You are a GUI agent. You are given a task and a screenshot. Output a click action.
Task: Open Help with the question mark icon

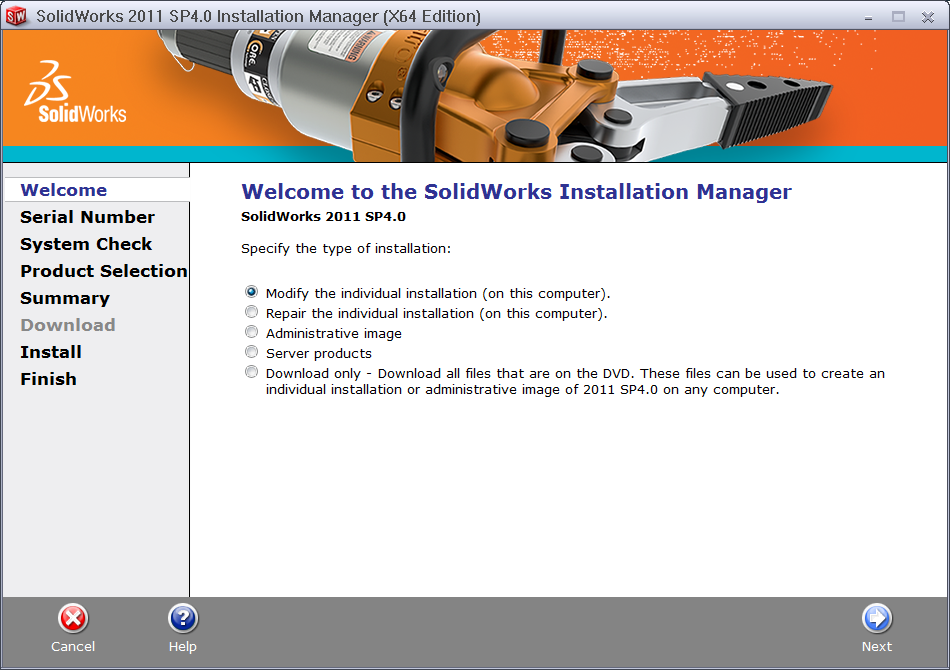[183, 619]
